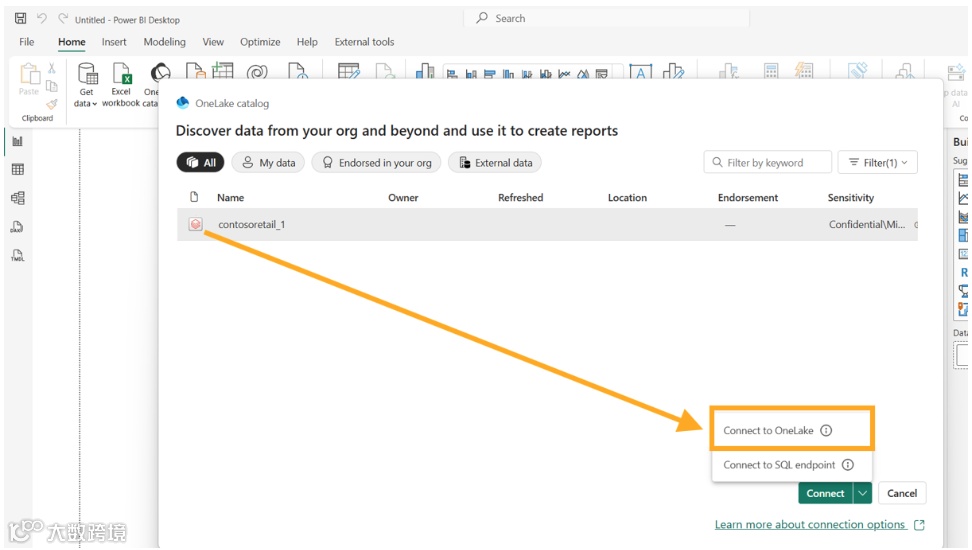Sort by the Sensitivity column header
The height and width of the screenshot is (550, 972).
(850, 198)
